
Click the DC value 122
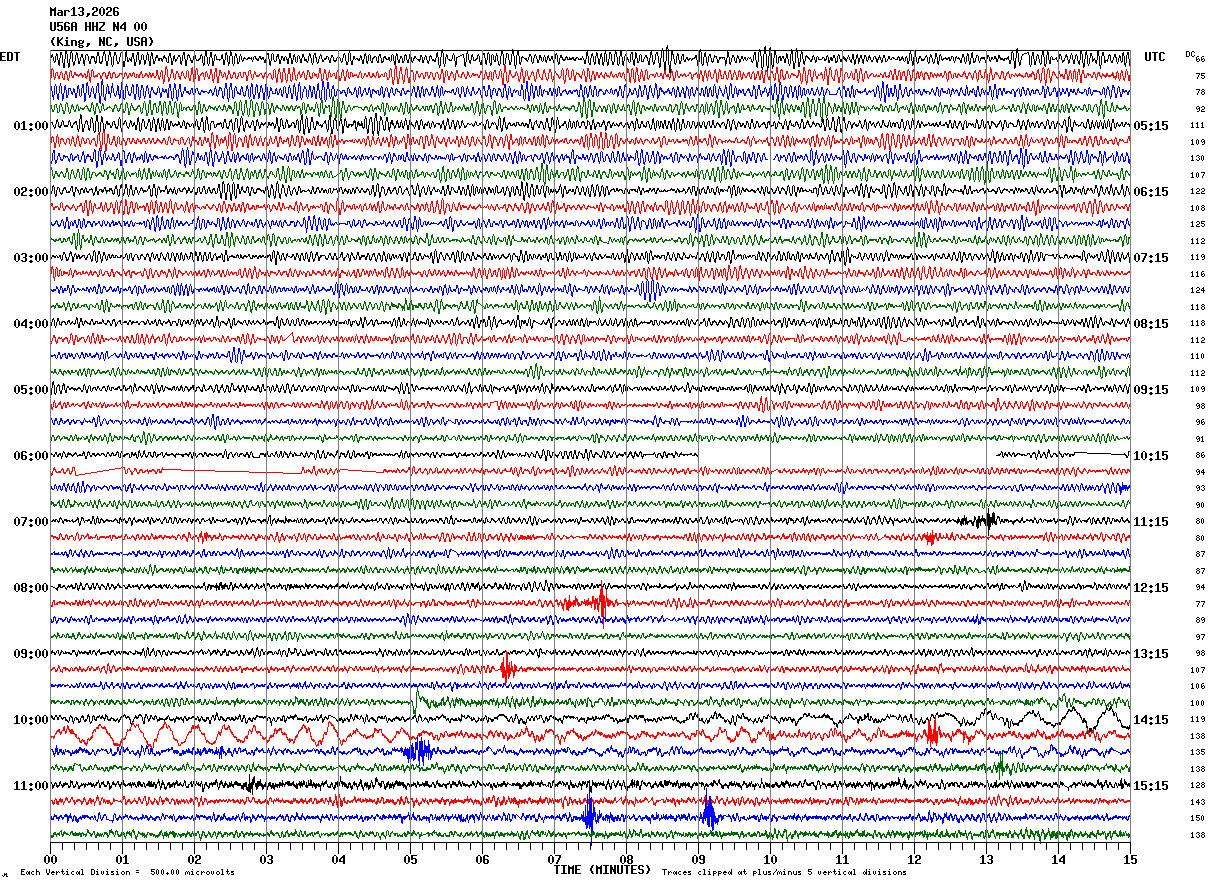(1198, 191)
